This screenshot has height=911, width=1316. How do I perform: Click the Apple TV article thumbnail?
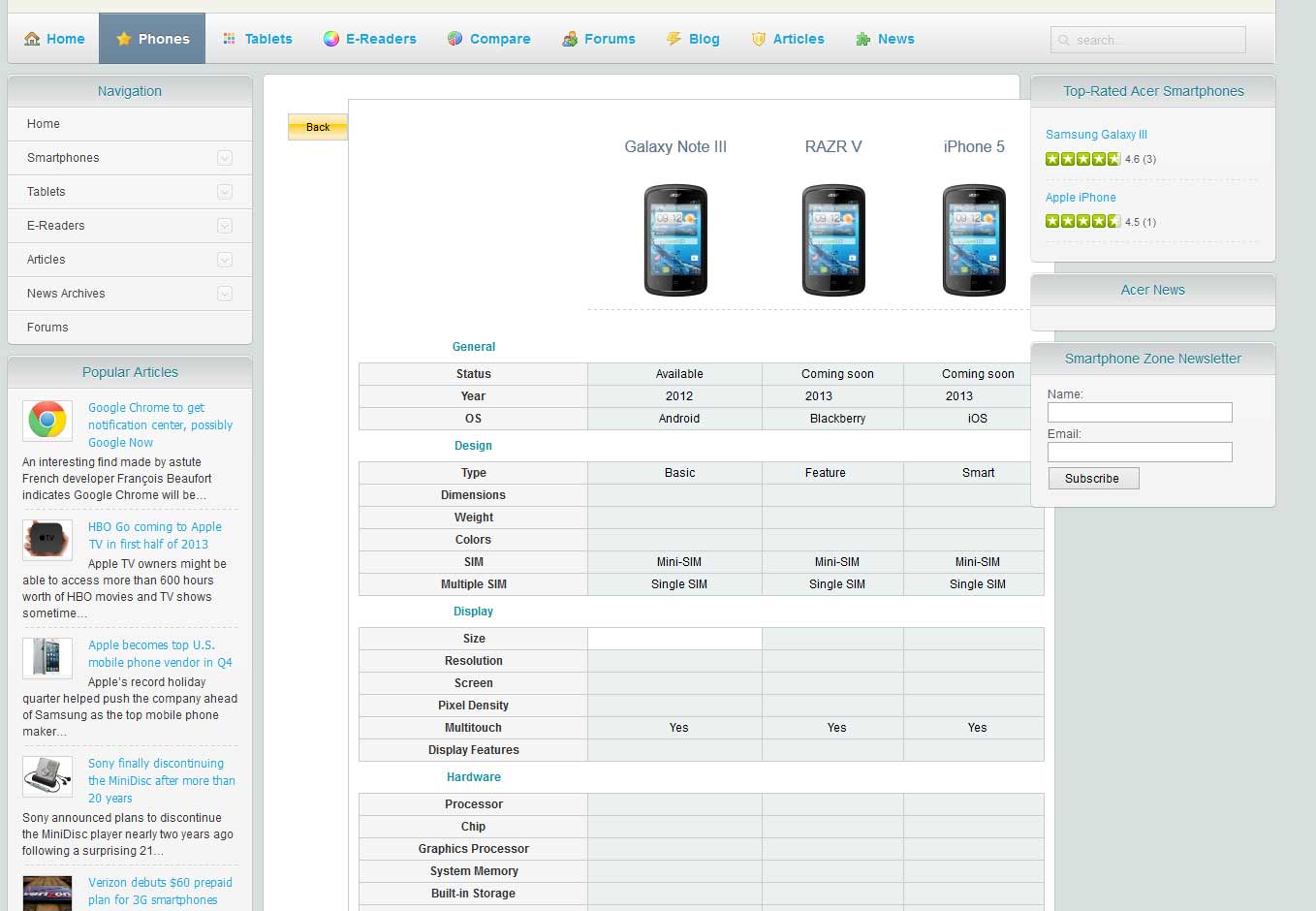47,539
